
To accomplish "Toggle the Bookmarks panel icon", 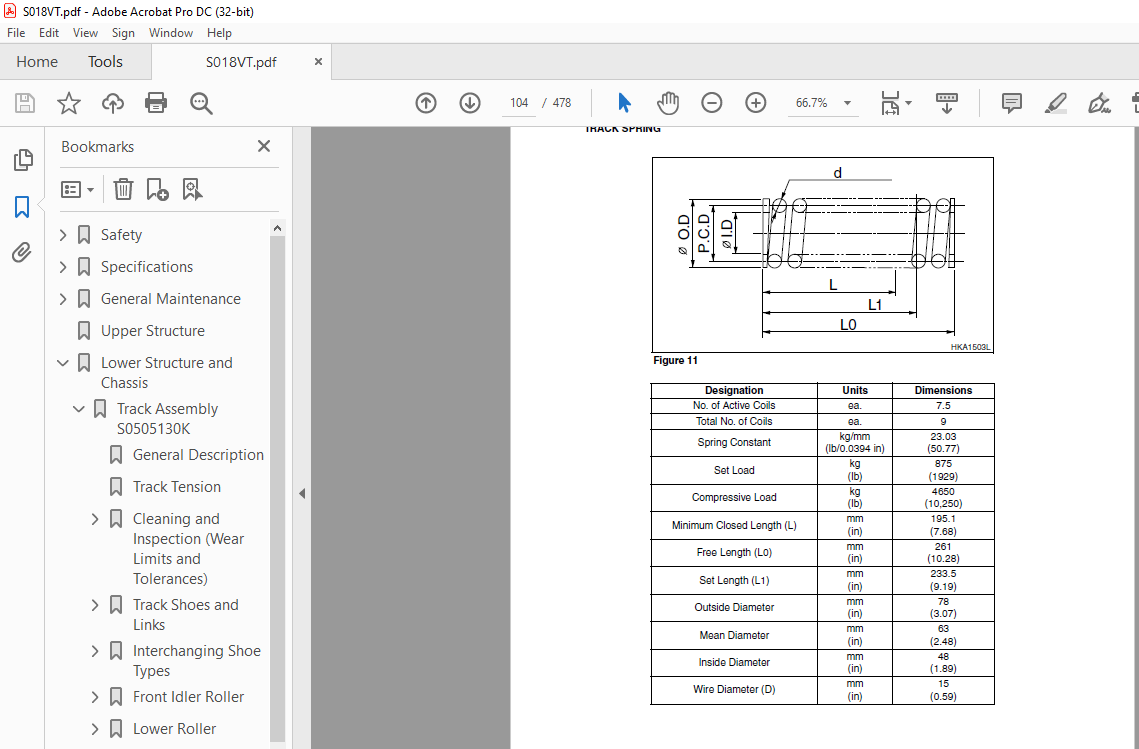I will [22, 207].
